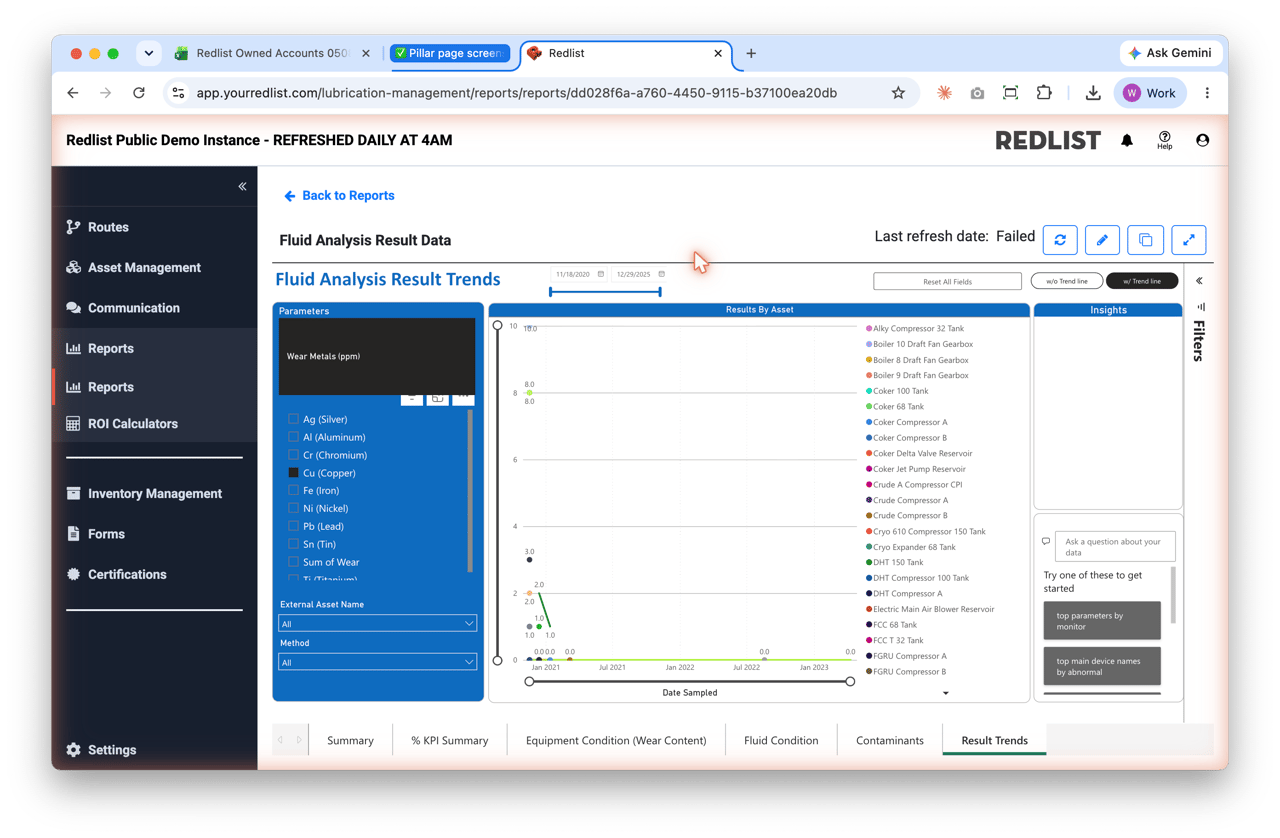Click the calendar icon beside start date 11/18/2020
1280x838 pixels.
click(x=601, y=274)
